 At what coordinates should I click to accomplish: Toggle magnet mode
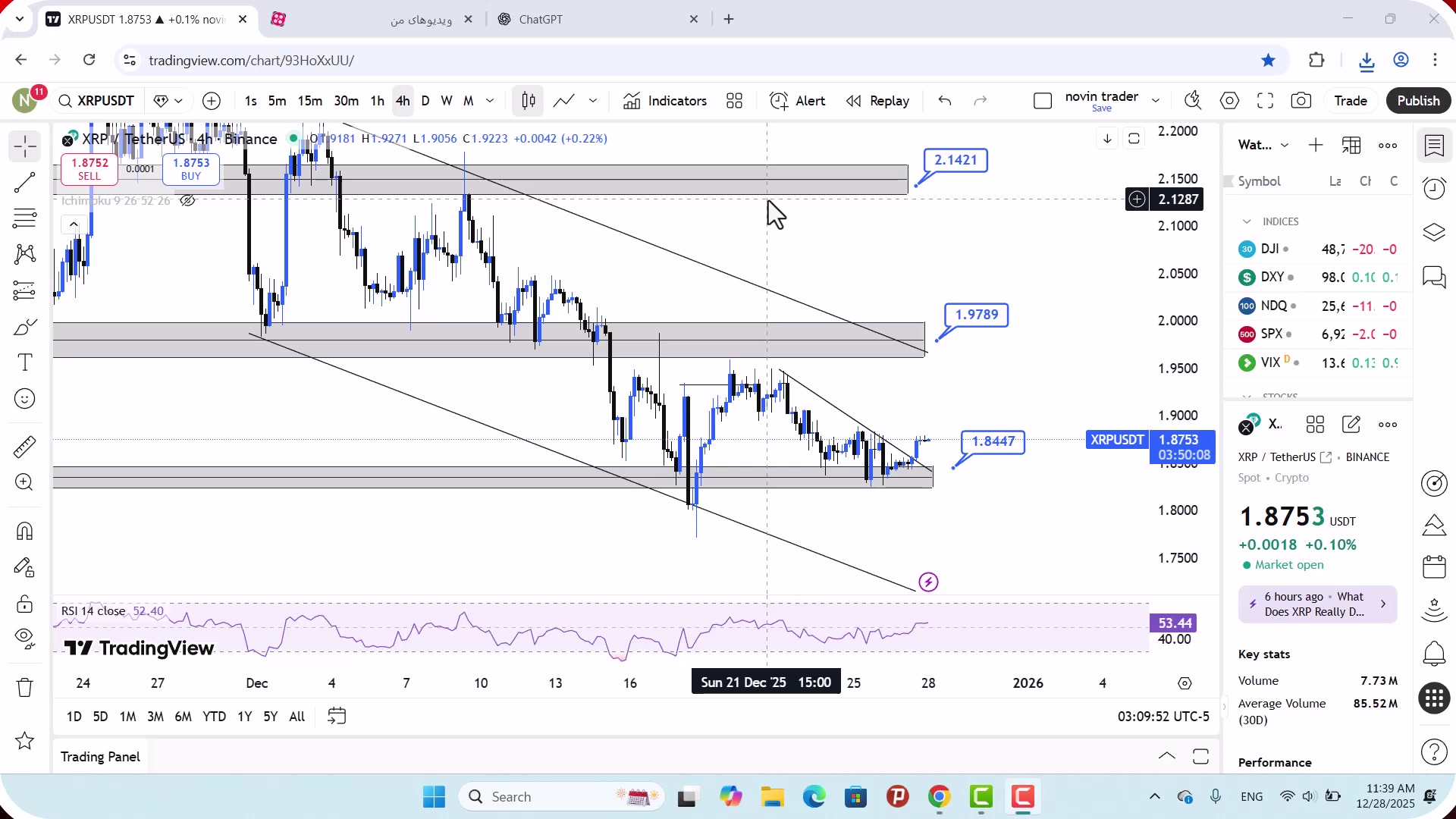[x=25, y=531]
